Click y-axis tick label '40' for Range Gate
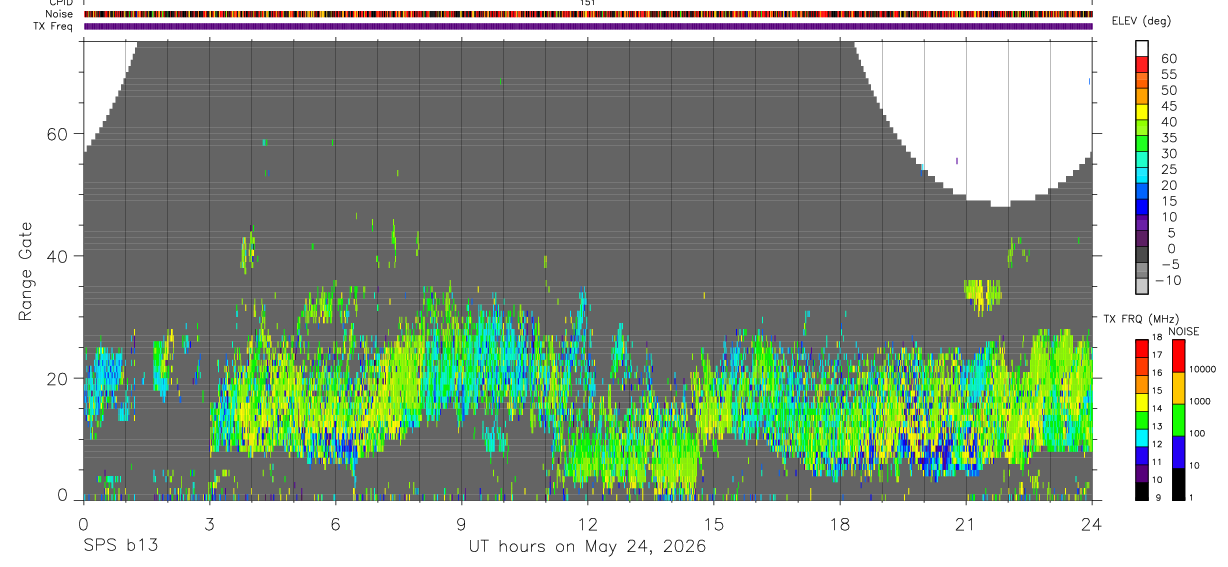Image resolution: width=1228 pixels, height=567 pixels. [59, 256]
